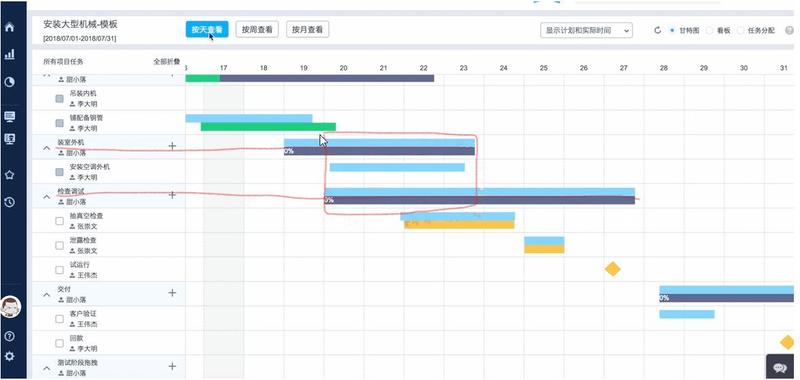The width and height of the screenshot is (800, 380).
Task: Check the 客户验证 task checkbox
Action: coord(60,319)
